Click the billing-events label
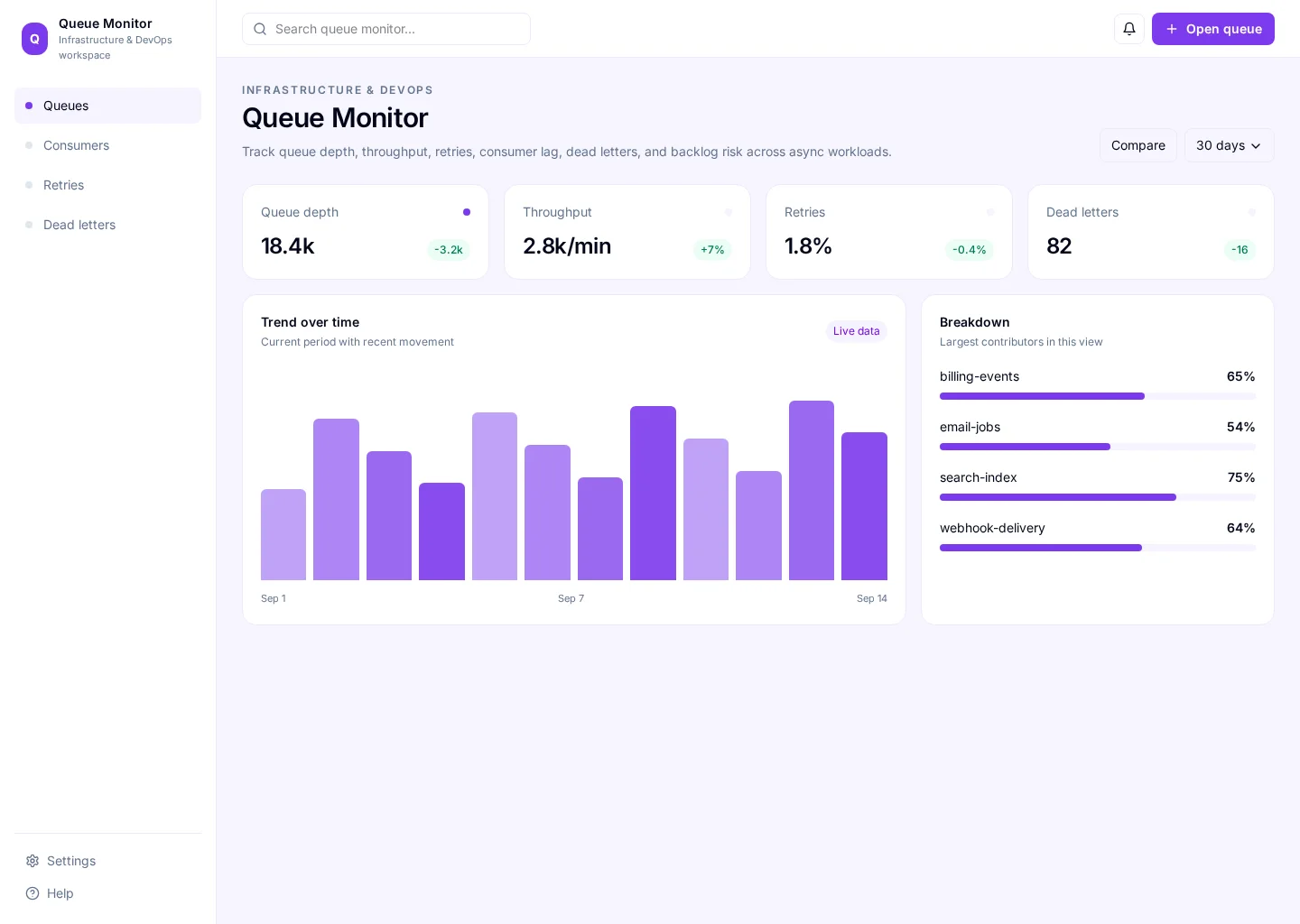Viewport: 1300px width, 924px height. [980, 376]
